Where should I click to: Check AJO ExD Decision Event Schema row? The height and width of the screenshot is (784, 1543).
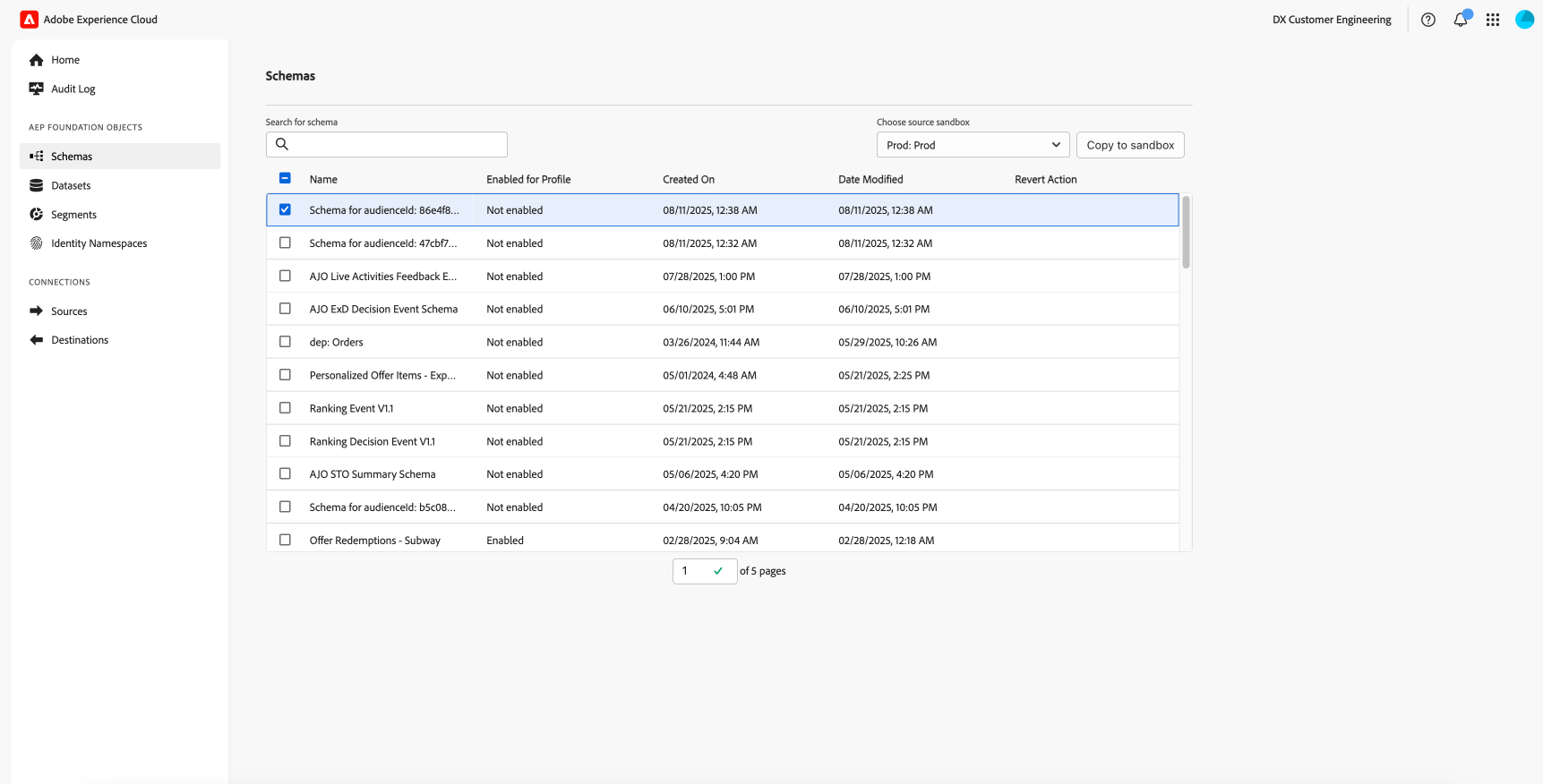pyautogui.click(x=285, y=309)
